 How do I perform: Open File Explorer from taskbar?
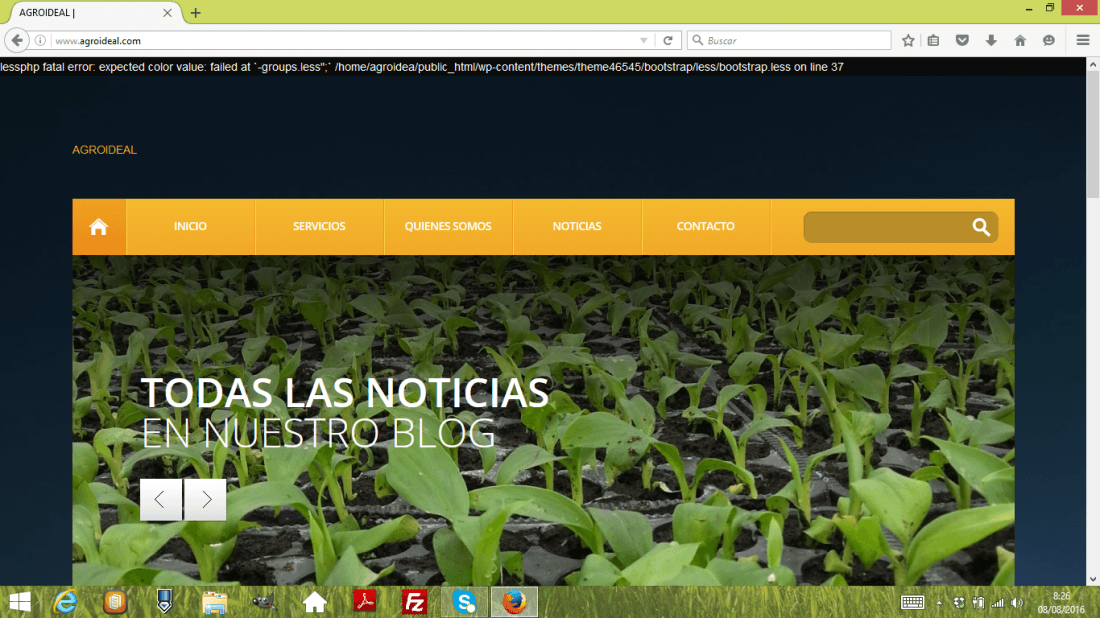pos(215,602)
